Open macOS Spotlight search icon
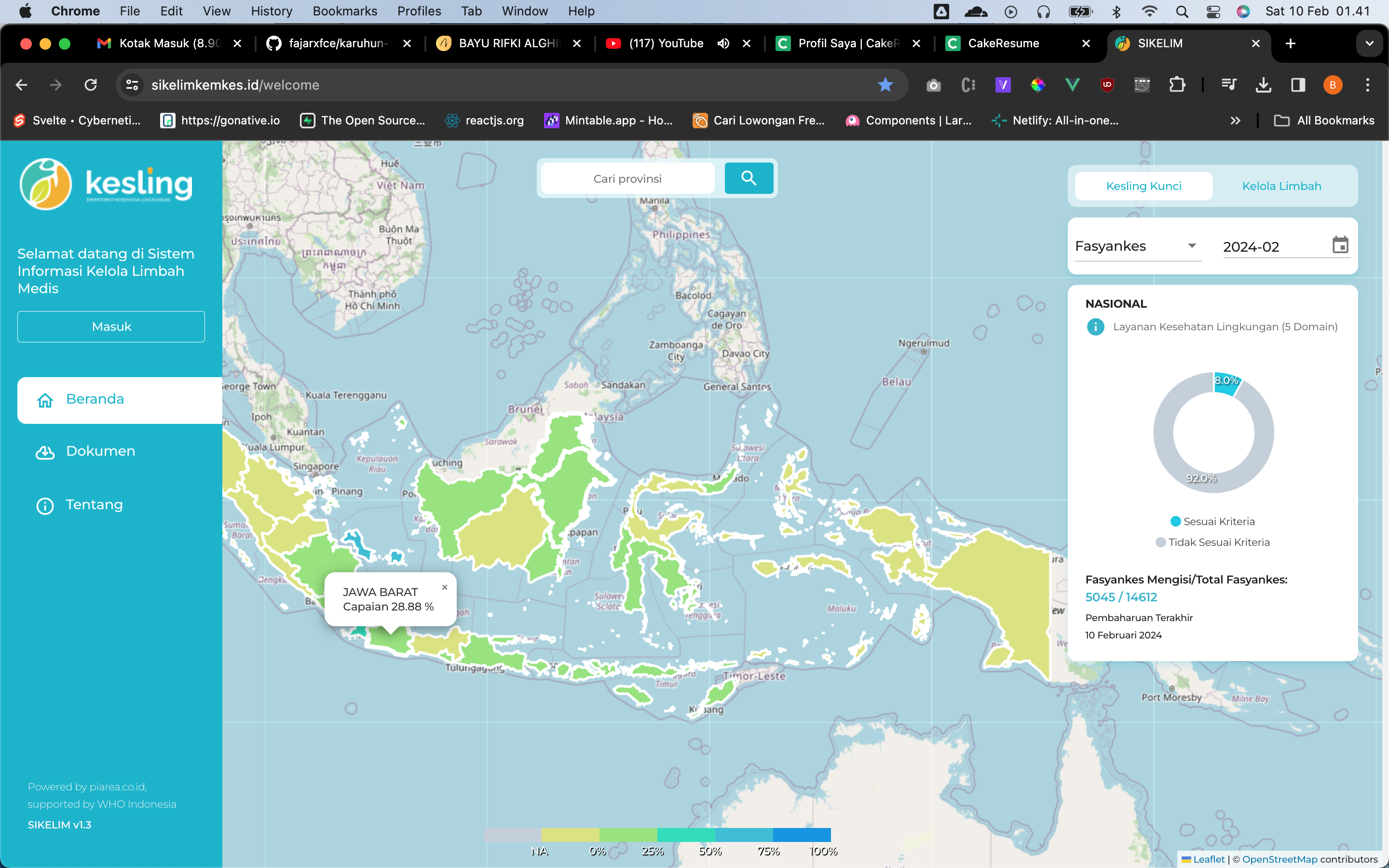The width and height of the screenshot is (1389, 868). (1182, 12)
